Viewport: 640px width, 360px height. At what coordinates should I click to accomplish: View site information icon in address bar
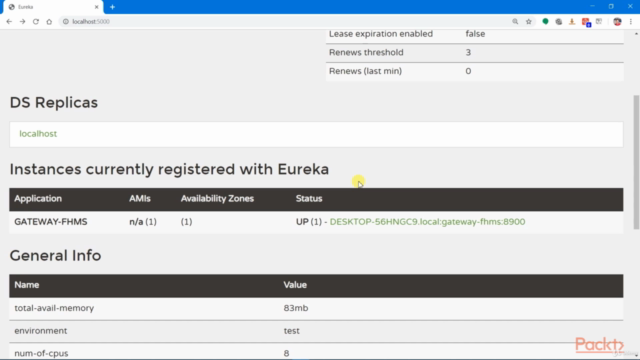click(66, 22)
